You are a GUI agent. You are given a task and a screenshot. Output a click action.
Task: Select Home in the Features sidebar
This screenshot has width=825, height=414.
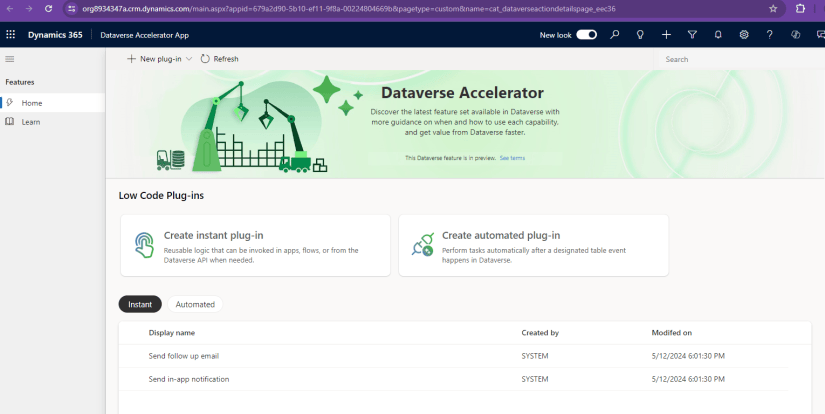(53, 103)
